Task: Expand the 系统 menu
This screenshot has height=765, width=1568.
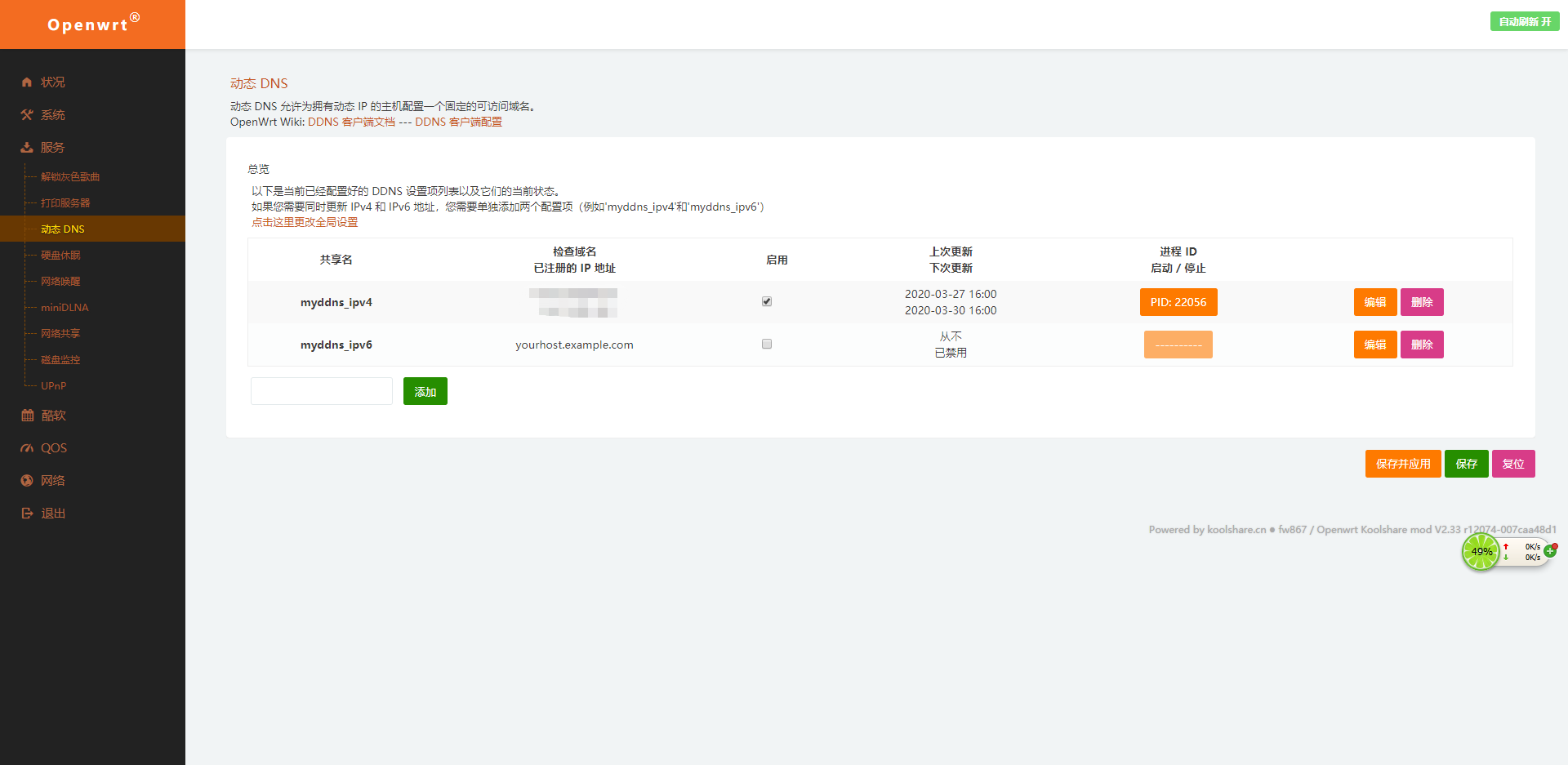Action: click(x=53, y=114)
